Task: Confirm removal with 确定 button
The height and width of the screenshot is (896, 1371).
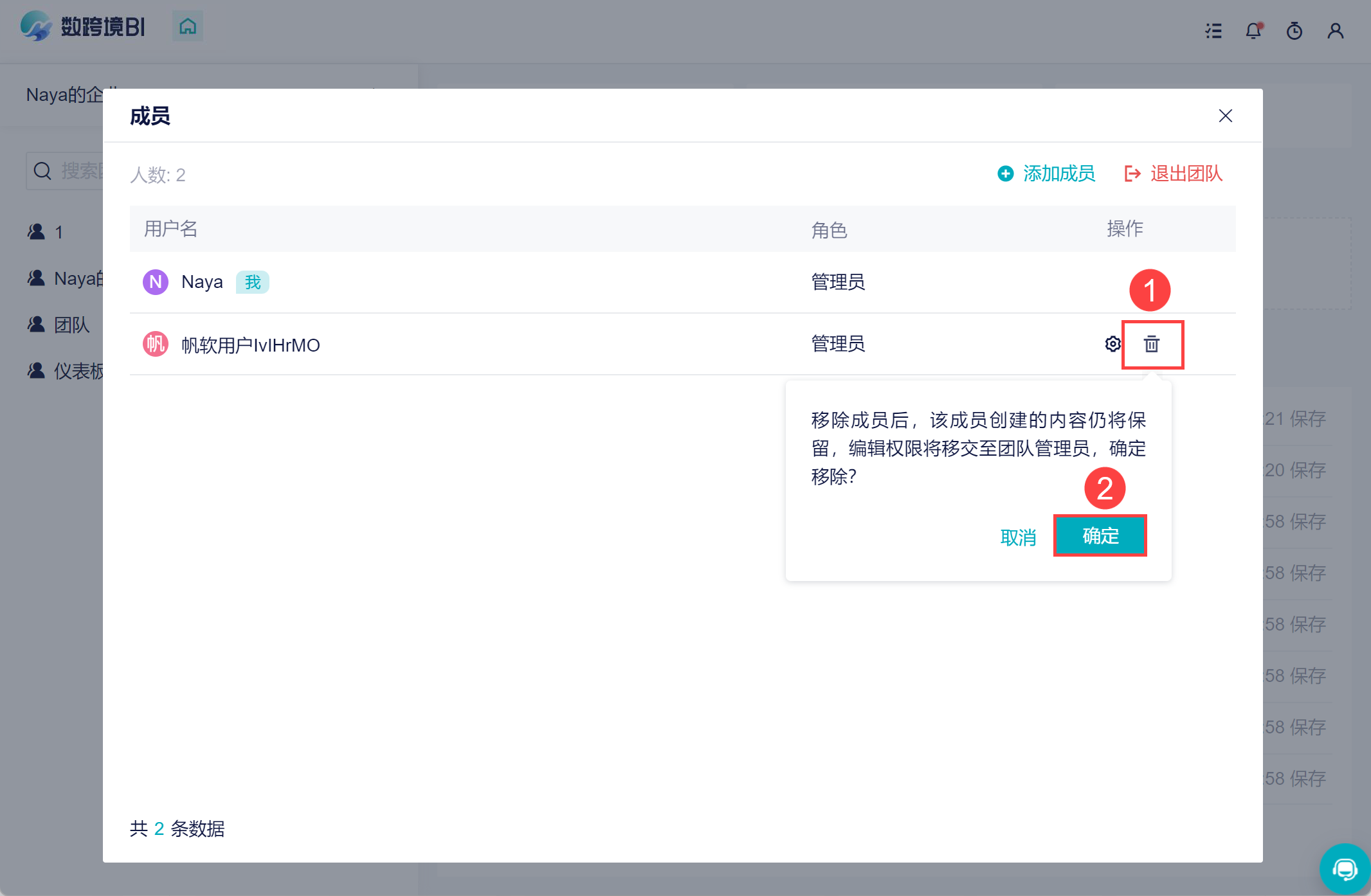Action: coord(1100,535)
